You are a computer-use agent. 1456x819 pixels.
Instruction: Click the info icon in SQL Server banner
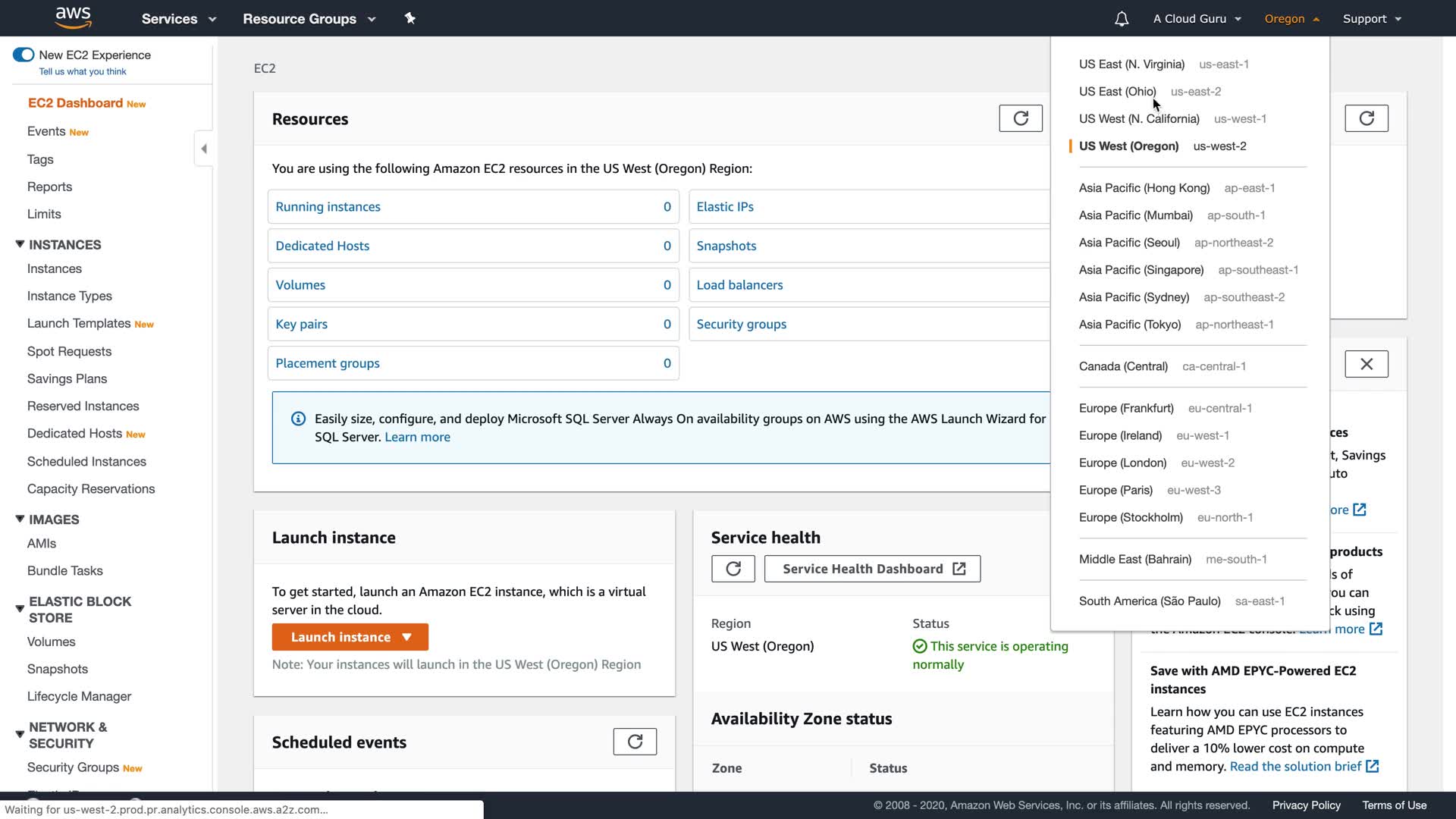coord(298,419)
